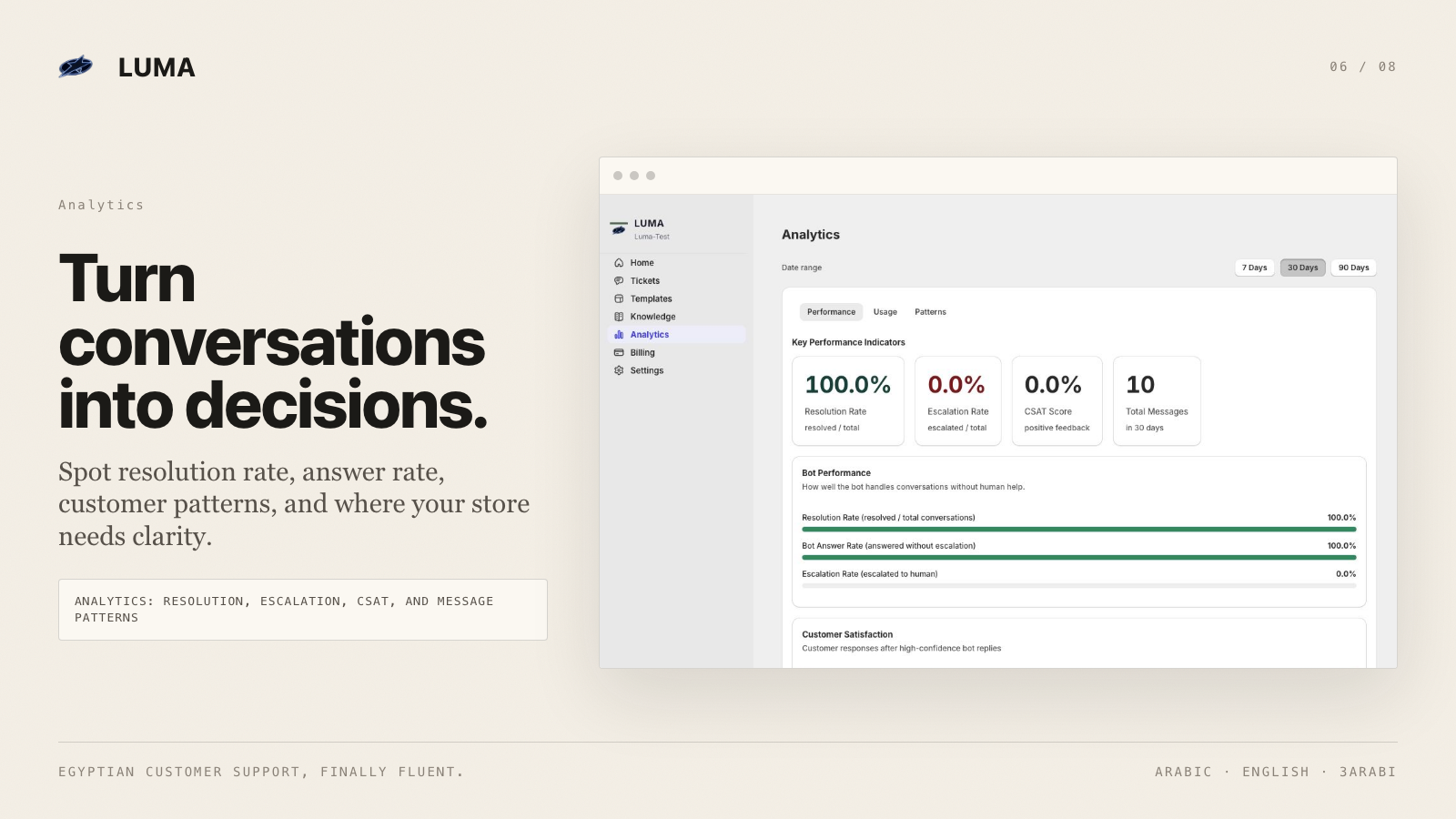Select the 30 Days date range
The height and width of the screenshot is (819, 1456).
coord(1302,268)
